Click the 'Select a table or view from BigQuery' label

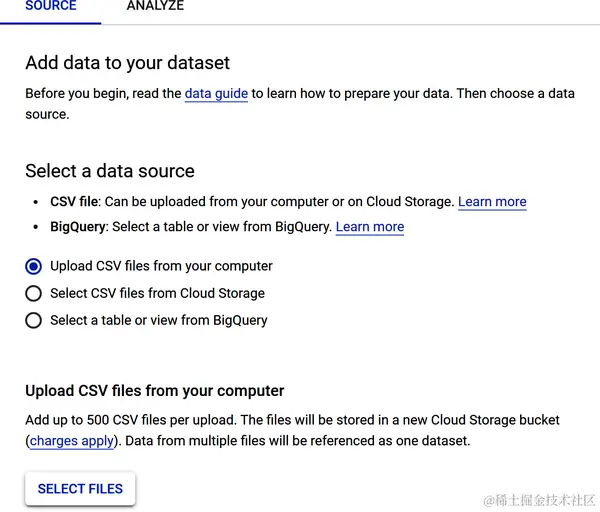(x=158, y=320)
